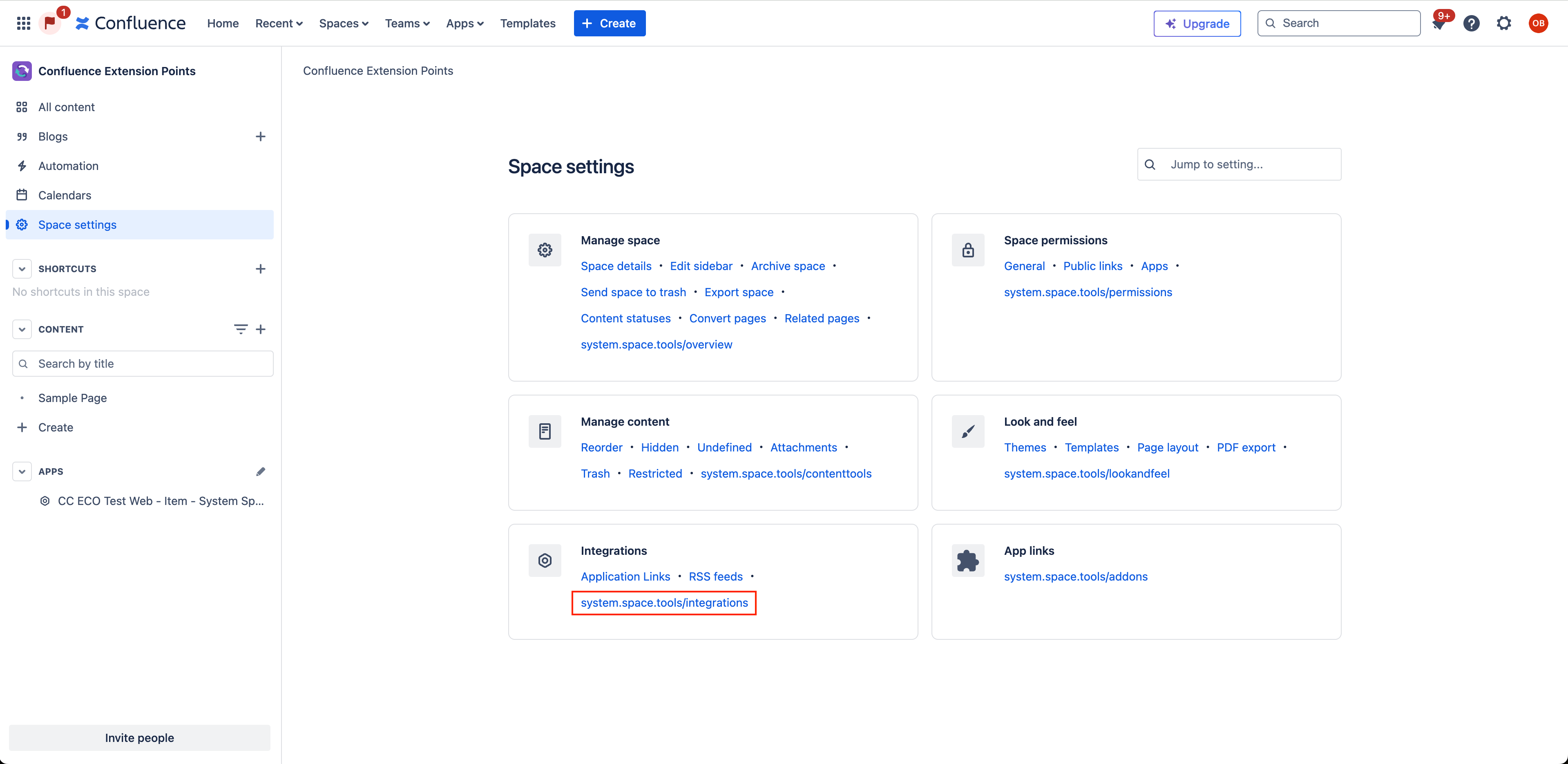The image size is (1568, 764).
Task: Open the Teams dropdown menu
Action: click(x=407, y=23)
